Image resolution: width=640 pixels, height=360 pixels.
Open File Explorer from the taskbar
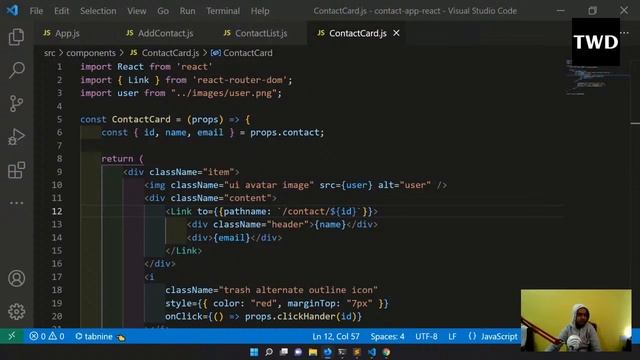tap(313, 352)
